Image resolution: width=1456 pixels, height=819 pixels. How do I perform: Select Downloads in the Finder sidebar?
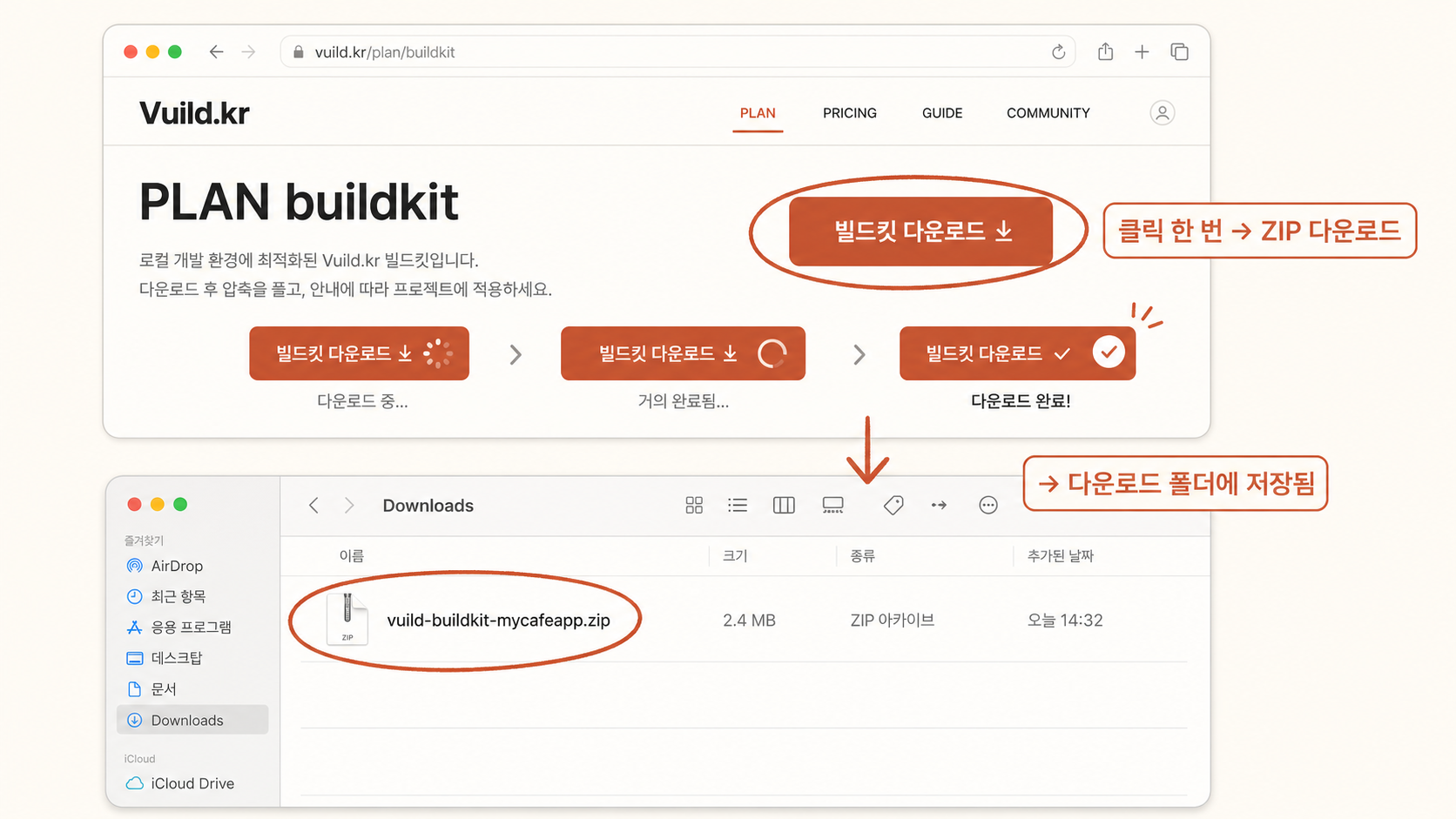pos(192,720)
